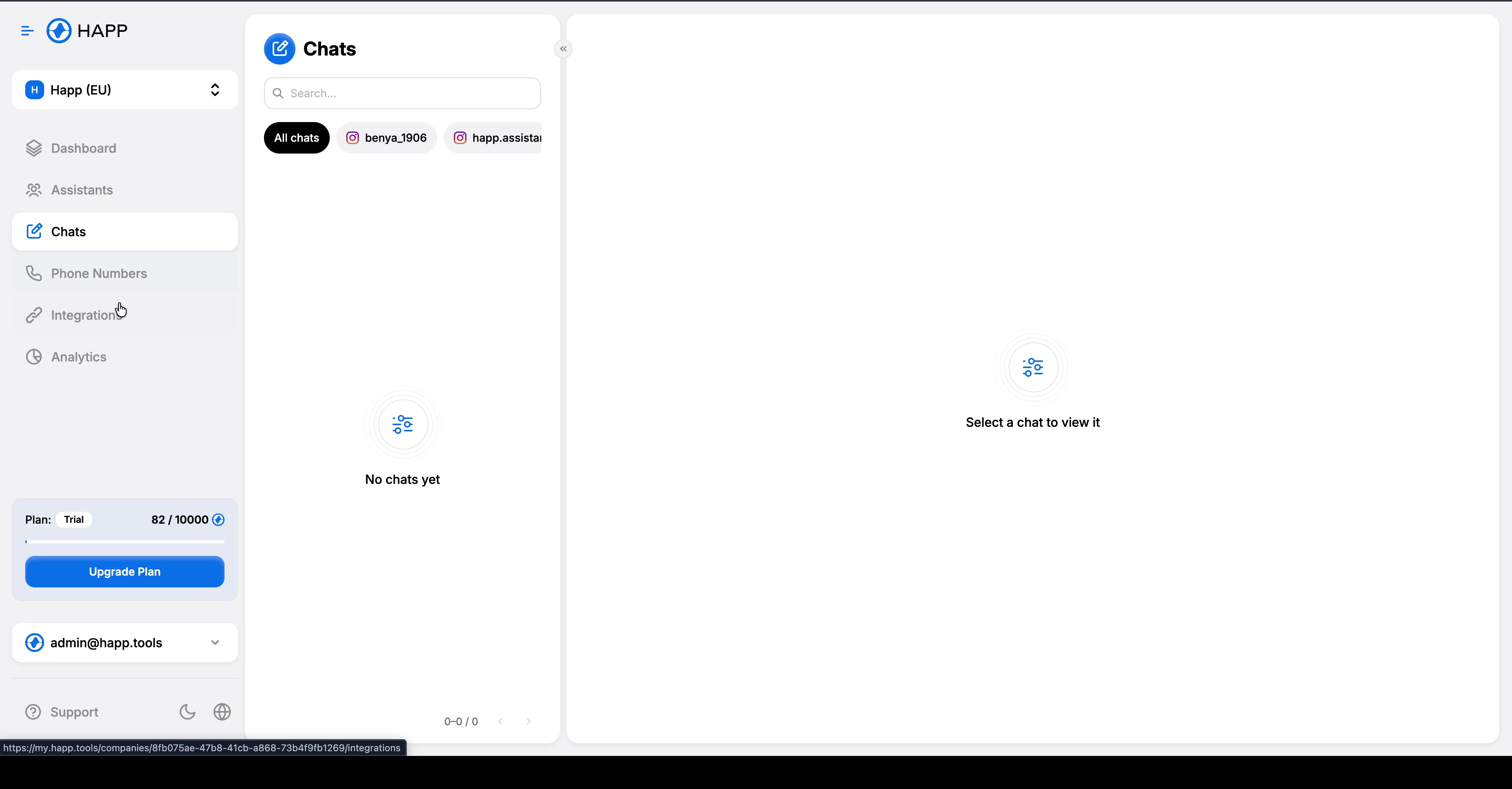Go to next page of chats

(x=528, y=721)
